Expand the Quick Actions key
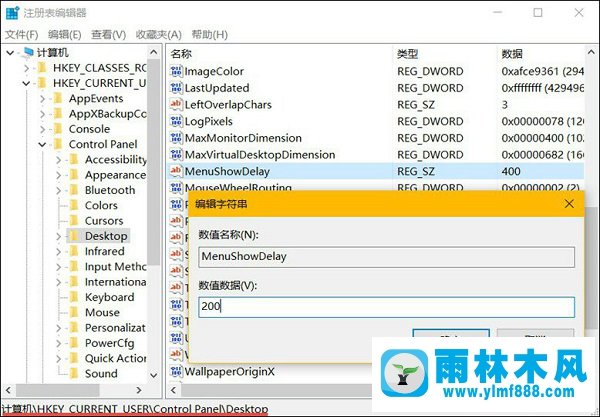600x417 pixels. (59, 359)
